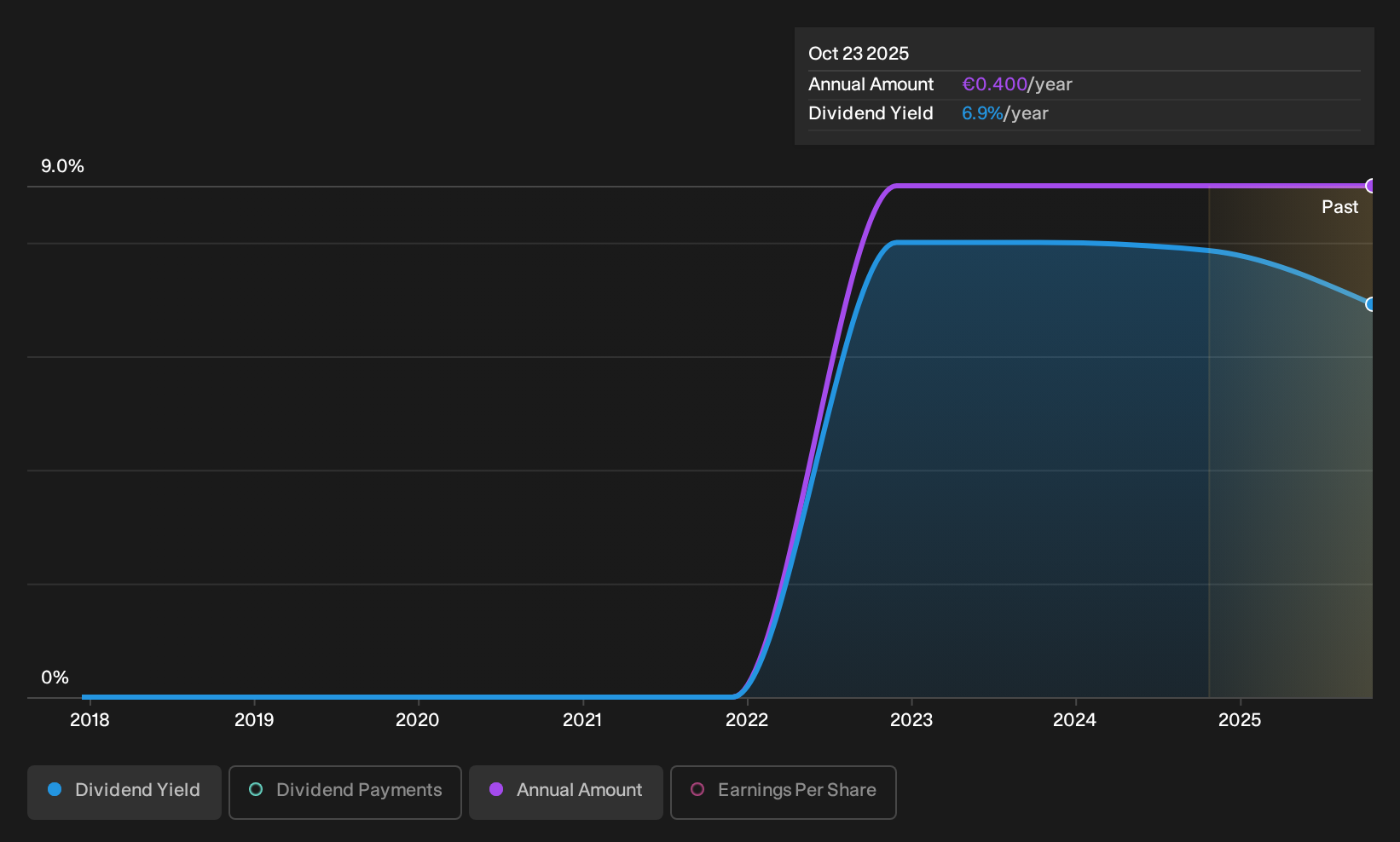Click the 2024 x-axis label
The image size is (1400, 842).
pyautogui.click(x=1074, y=720)
